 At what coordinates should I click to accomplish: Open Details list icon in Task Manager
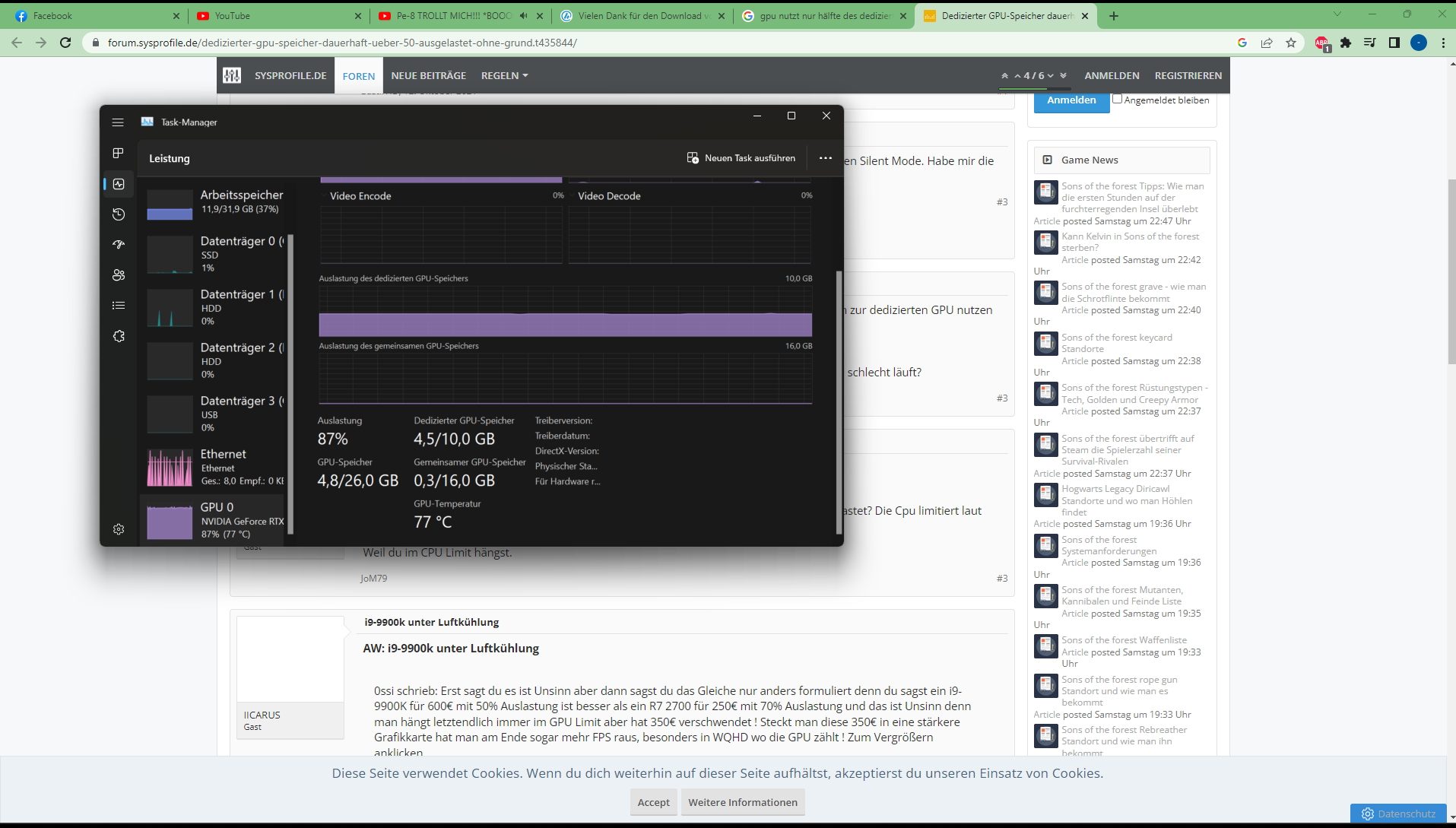tap(119, 306)
